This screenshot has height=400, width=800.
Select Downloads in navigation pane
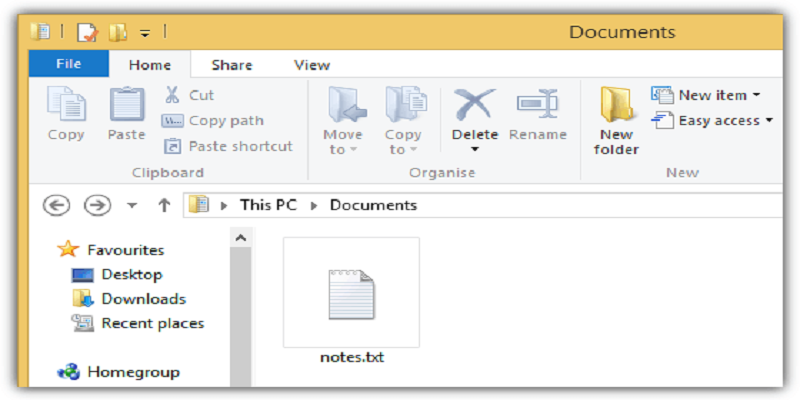tap(144, 299)
